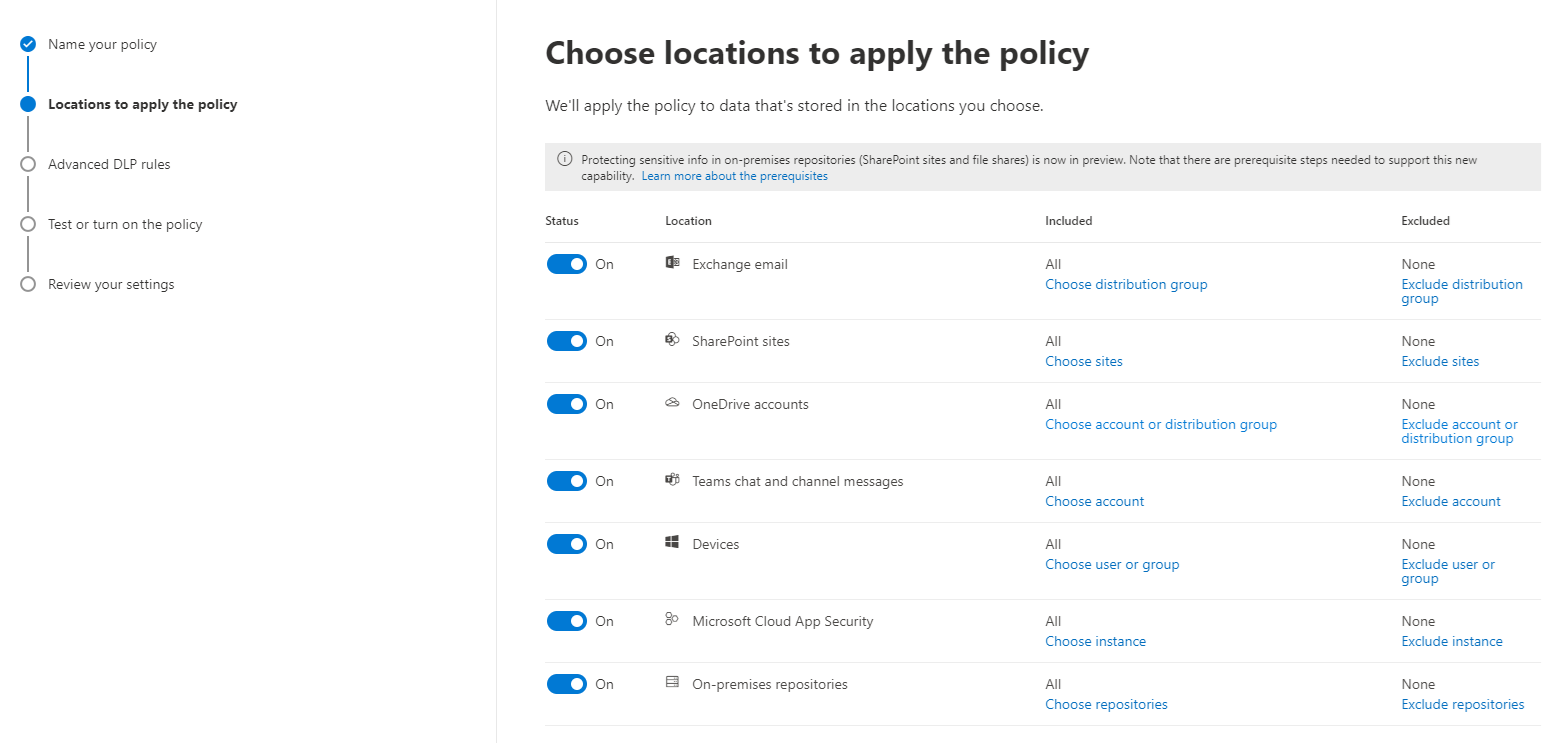Screen dimensions: 1556x743
Task: Click Exclude repositories link
Action: (1462, 703)
